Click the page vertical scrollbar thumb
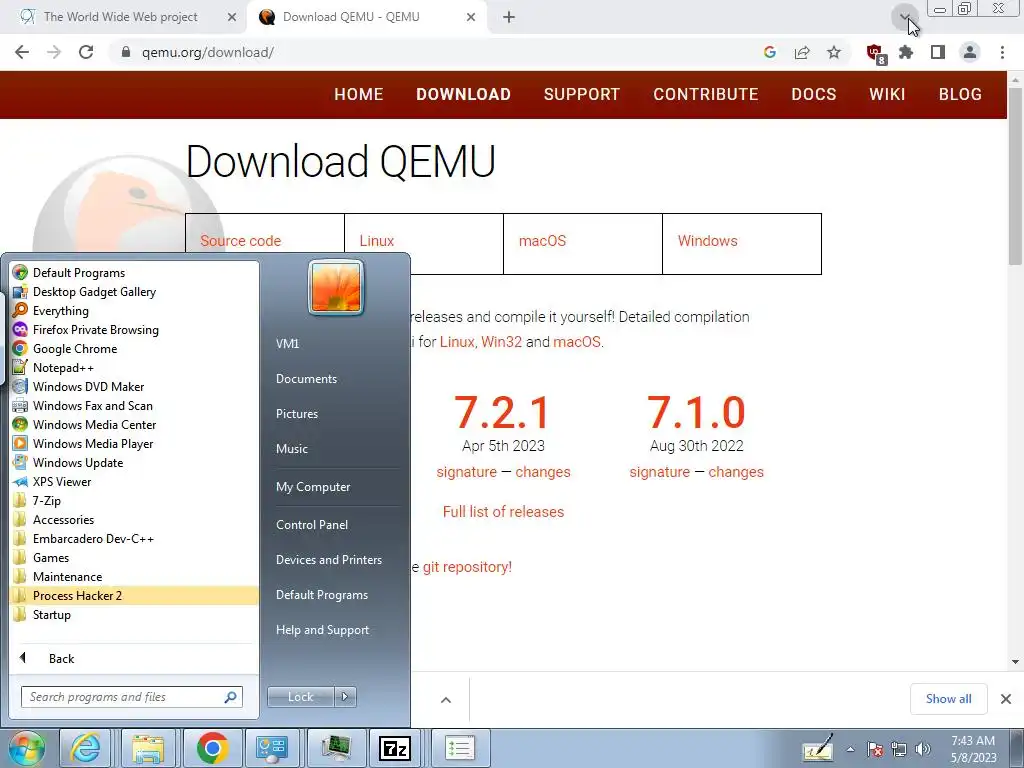1024x768 pixels. pyautogui.click(x=1015, y=176)
